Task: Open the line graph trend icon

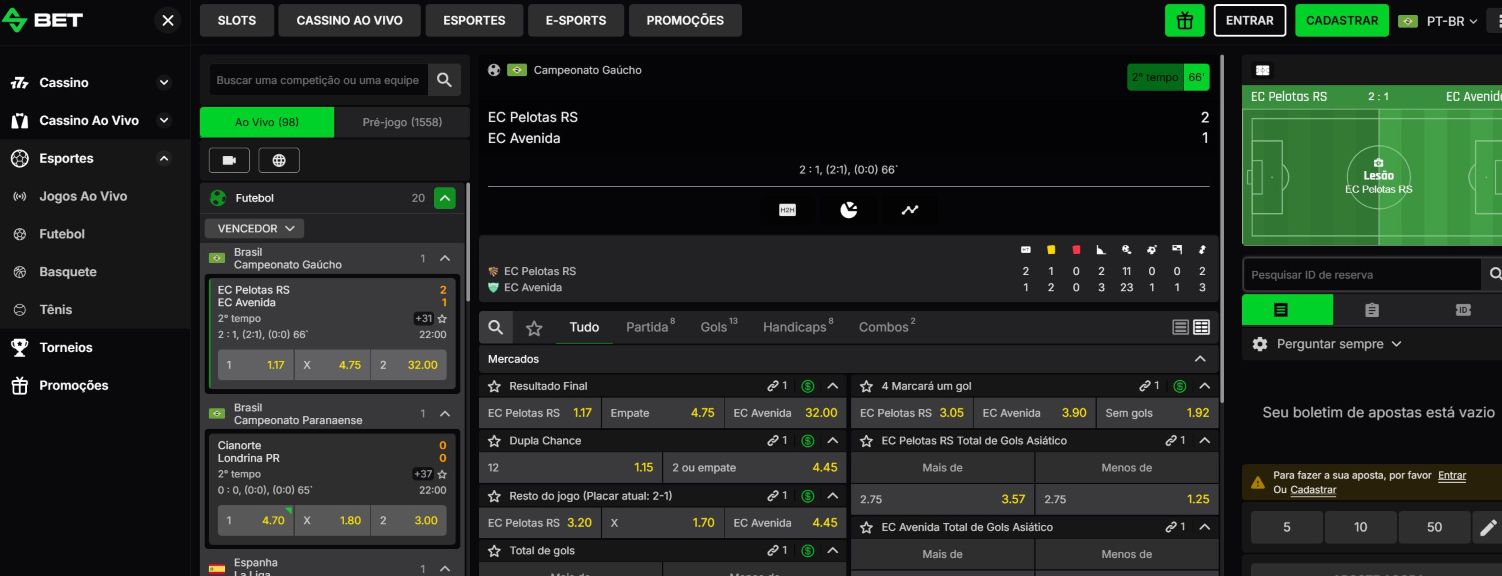Action: 910,210
